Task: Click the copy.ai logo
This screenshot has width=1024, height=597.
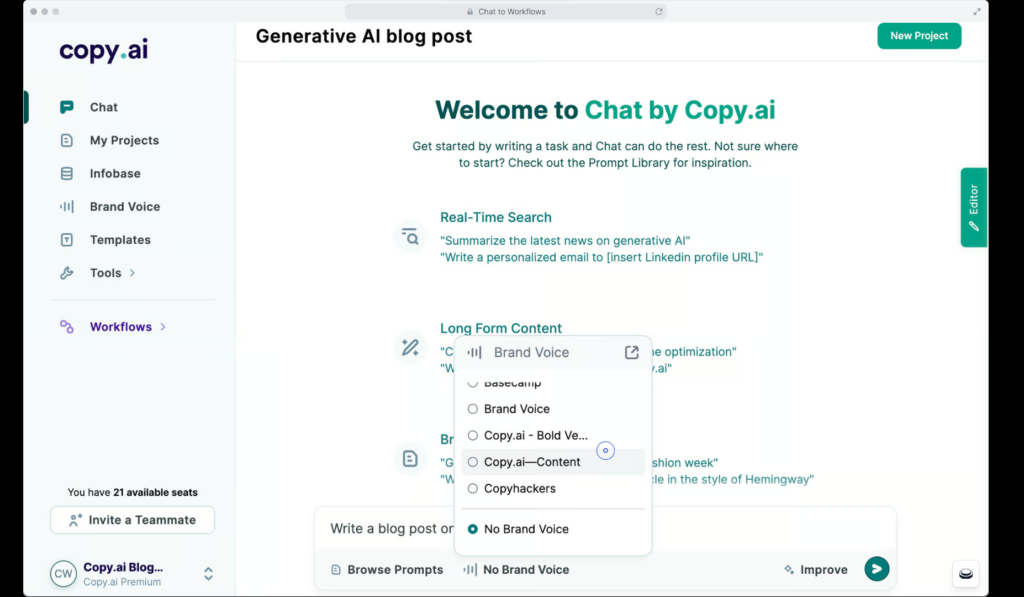Action: (104, 50)
